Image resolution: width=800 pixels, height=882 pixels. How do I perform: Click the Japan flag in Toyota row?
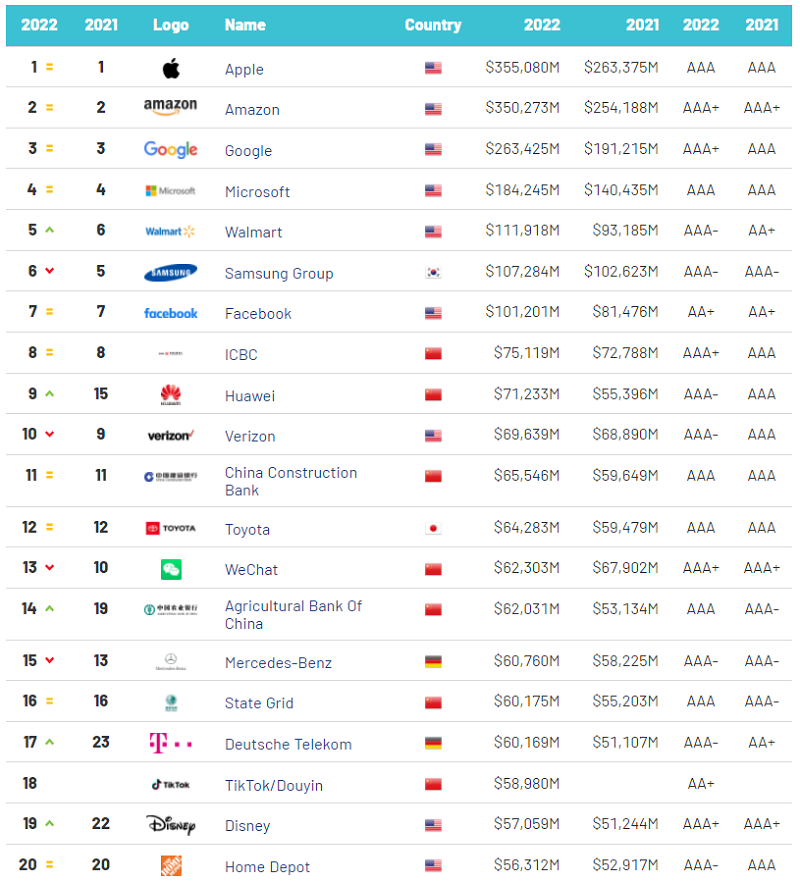click(x=433, y=529)
